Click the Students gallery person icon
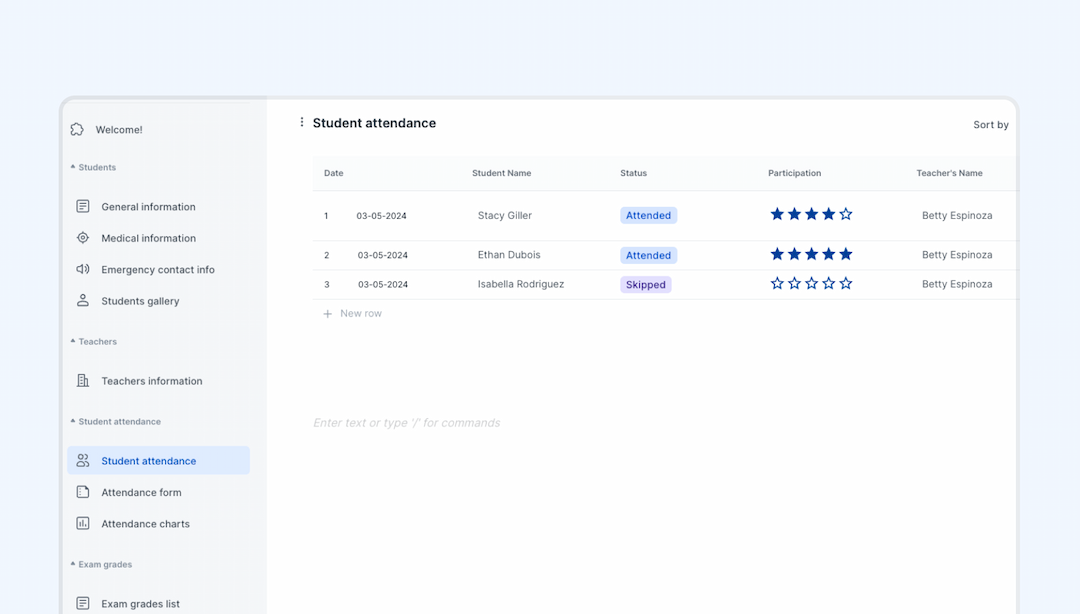The image size is (1080, 614). point(82,300)
